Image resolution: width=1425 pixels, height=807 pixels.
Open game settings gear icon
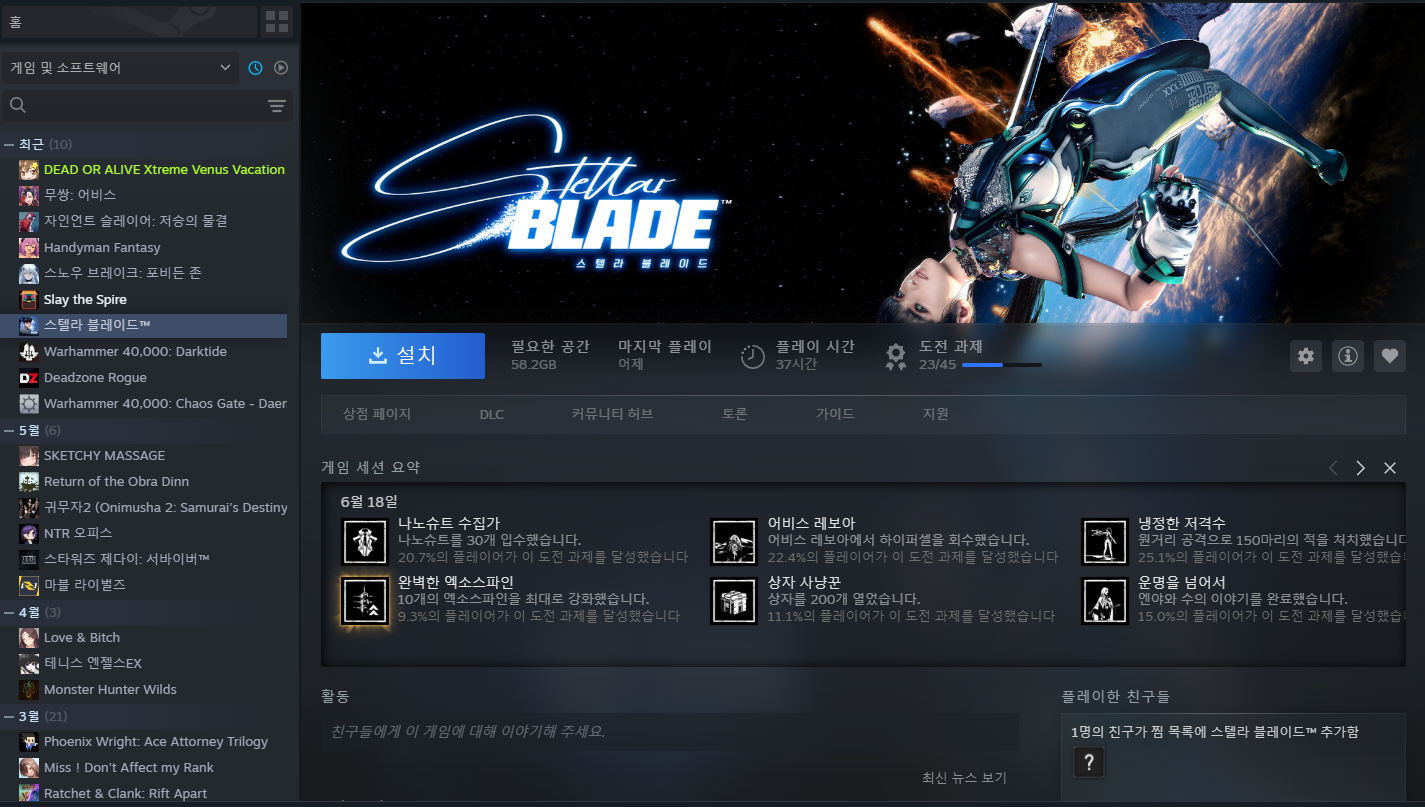pyautogui.click(x=1305, y=355)
